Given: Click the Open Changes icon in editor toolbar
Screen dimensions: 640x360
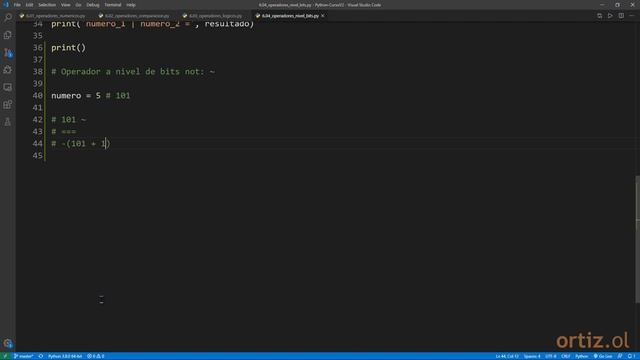Looking at the screenshot, I should [x=599, y=16].
